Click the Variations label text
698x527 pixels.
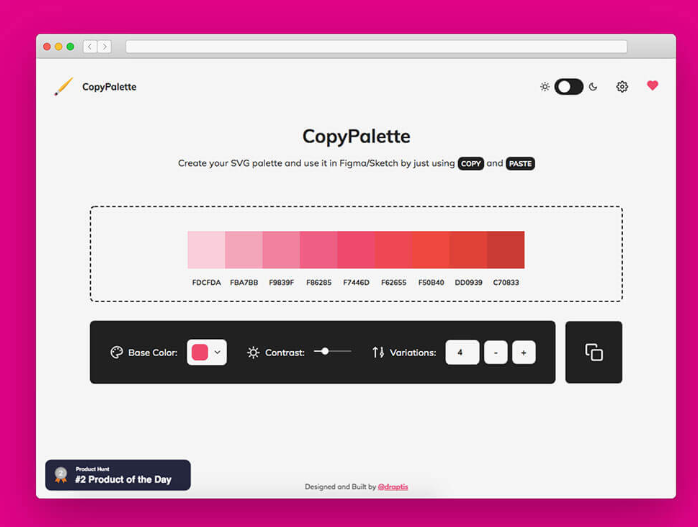(x=413, y=353)
